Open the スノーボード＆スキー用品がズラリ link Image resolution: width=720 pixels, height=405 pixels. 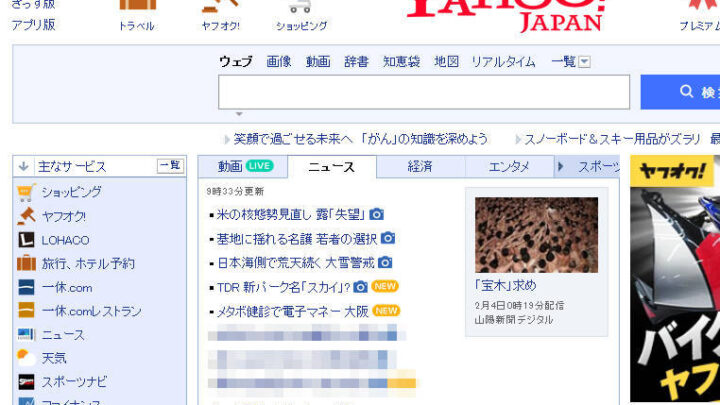pos(612,139)
